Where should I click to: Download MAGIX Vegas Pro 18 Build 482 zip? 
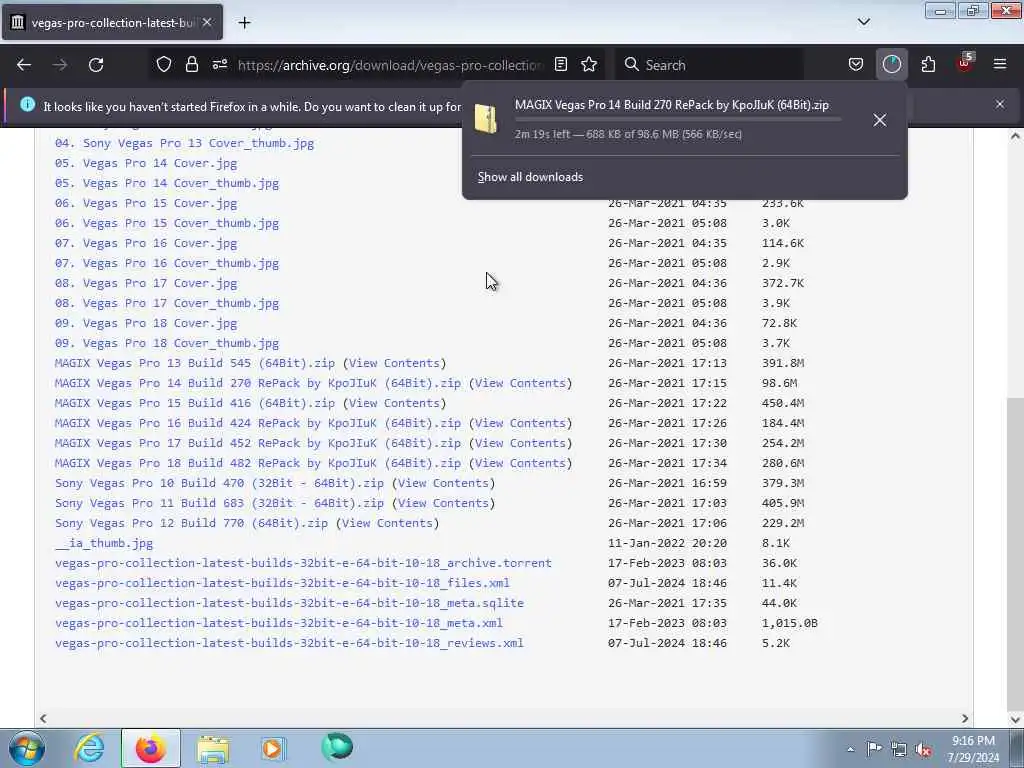(x=258, y=463)
